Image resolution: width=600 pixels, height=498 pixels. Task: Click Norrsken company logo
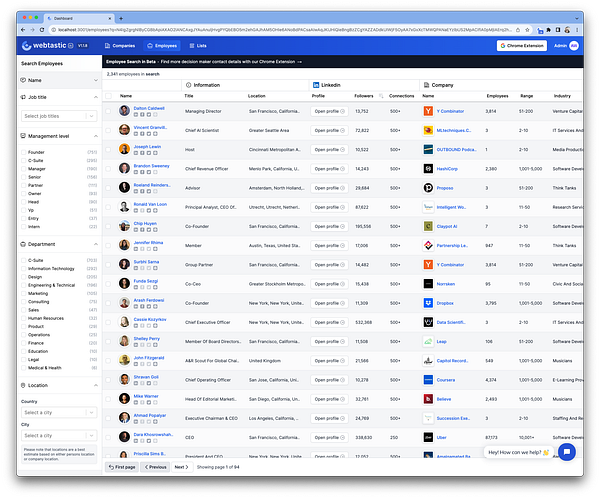pyautogui.click(x=428, y=284)
